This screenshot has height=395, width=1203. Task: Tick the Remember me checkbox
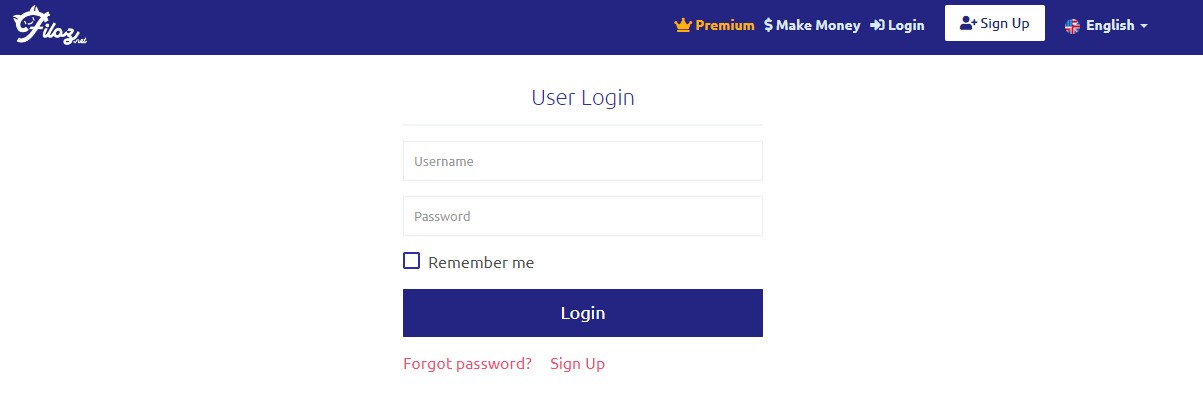pyautogui.click(x=411, y=261)
